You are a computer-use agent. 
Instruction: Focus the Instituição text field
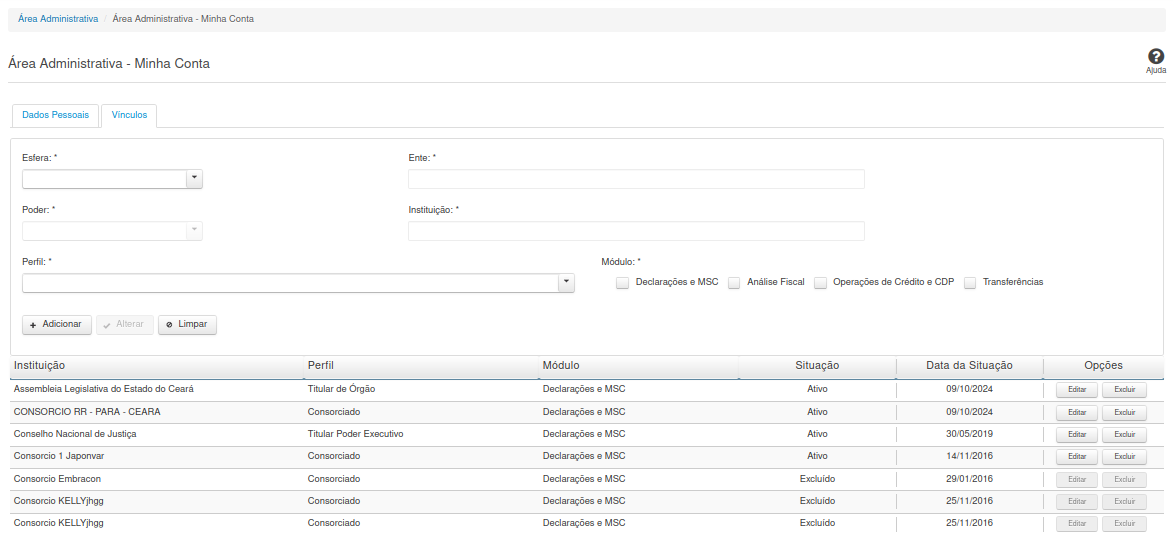tap(636, 231)
